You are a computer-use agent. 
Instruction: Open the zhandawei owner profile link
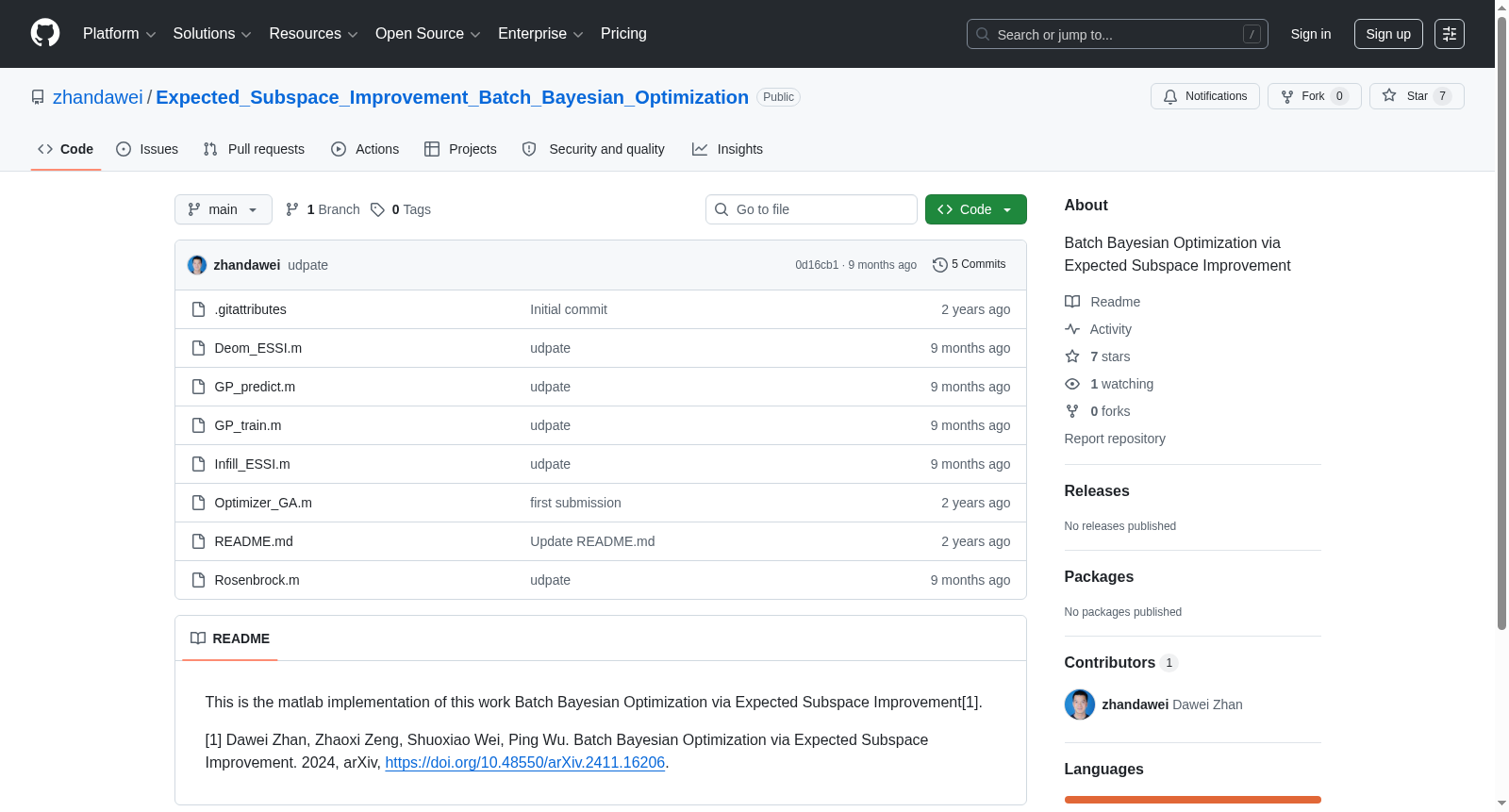pyautogui.click(x=98, y=97)
